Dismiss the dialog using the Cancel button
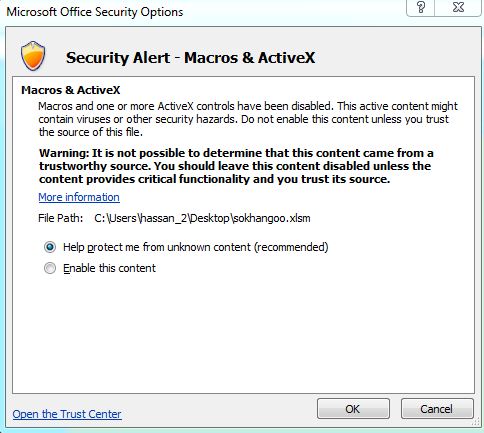Screen dimensions: 484x433 [x=437, y=408]
